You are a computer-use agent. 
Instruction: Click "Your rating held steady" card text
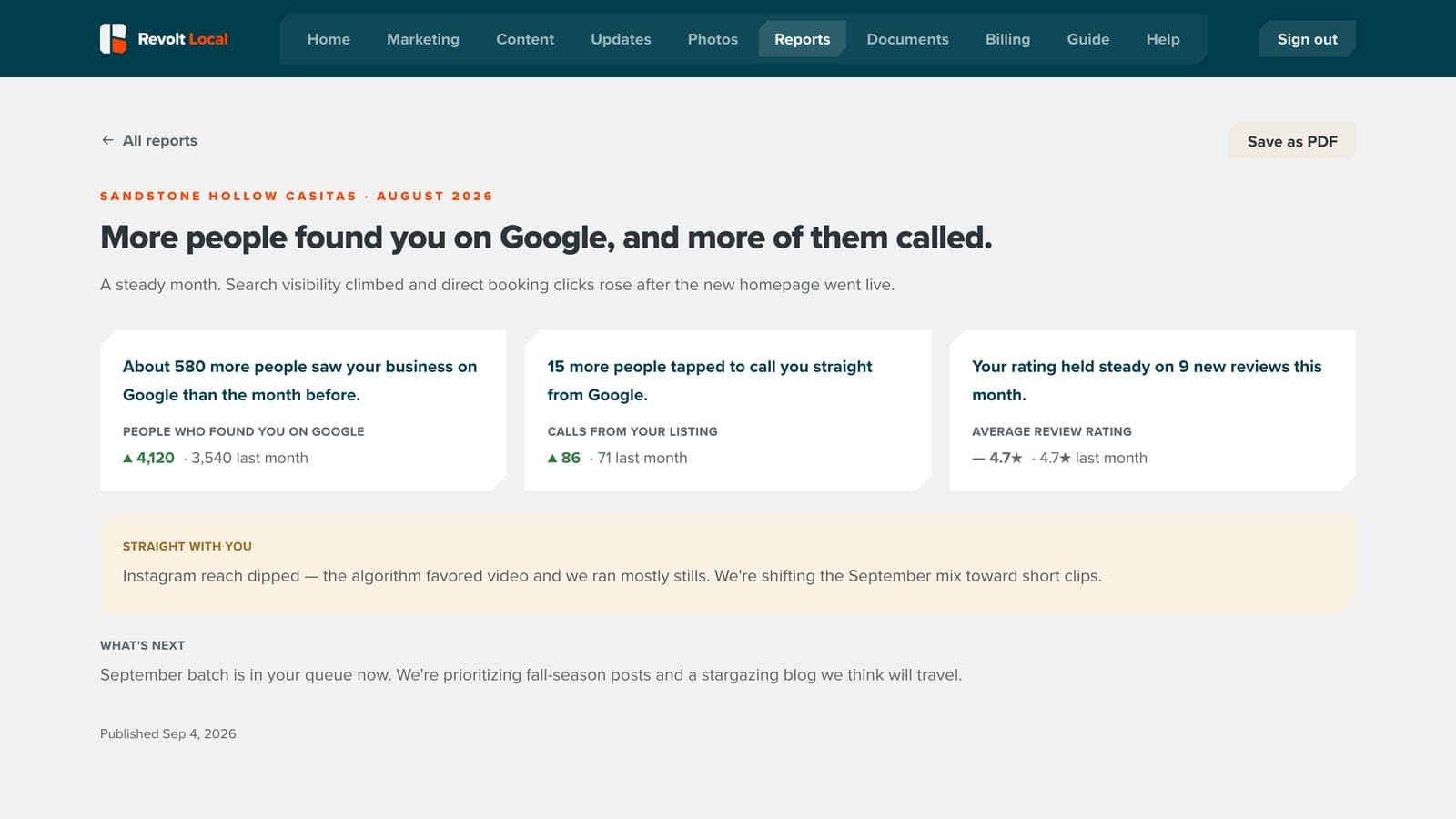click(x=1147, y=380)
